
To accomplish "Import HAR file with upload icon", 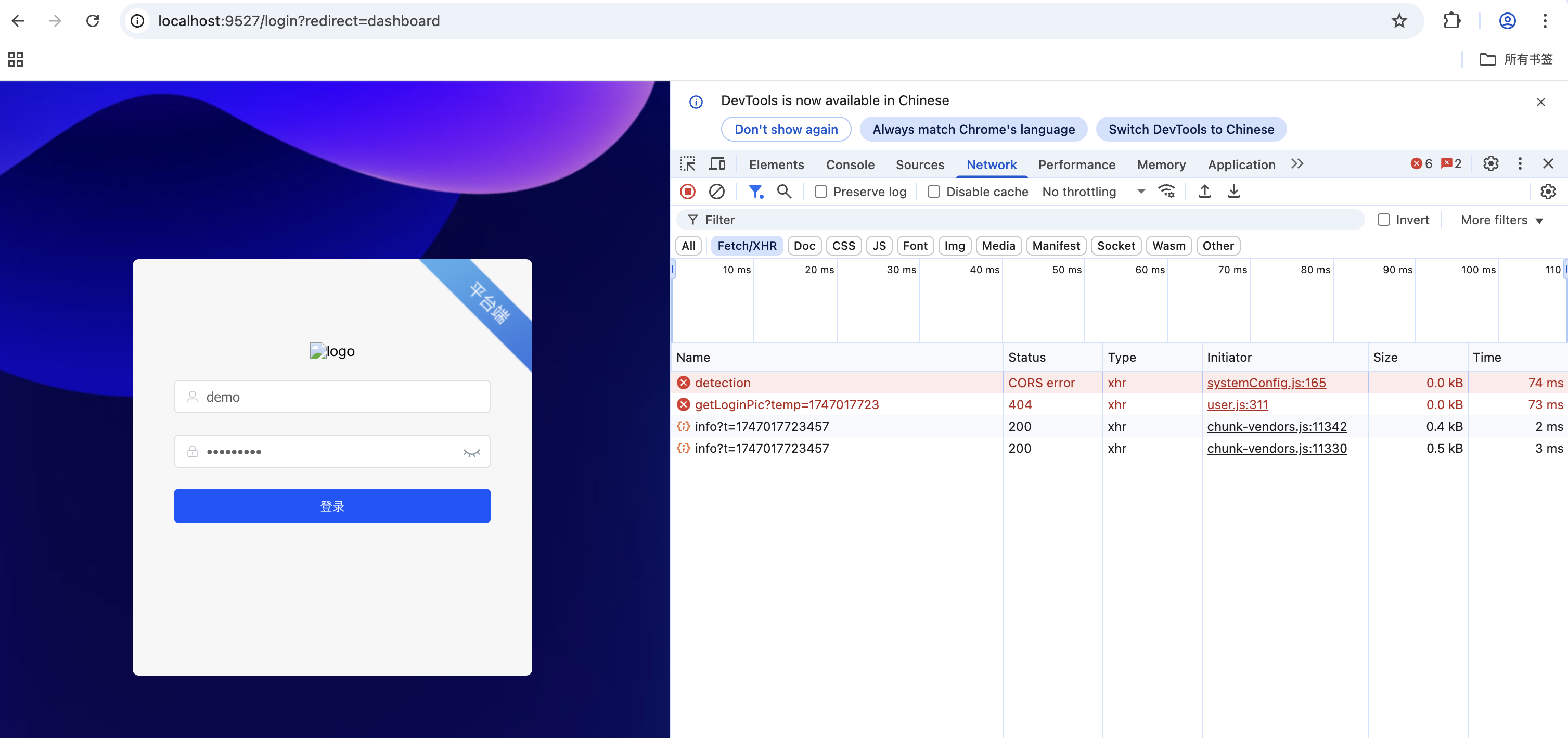I will pyautogui.click(x=1204, y=192).
